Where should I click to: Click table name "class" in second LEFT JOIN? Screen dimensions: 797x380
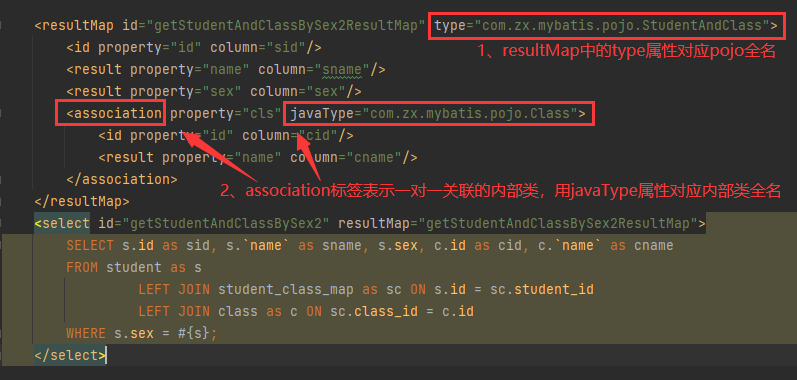238,311
